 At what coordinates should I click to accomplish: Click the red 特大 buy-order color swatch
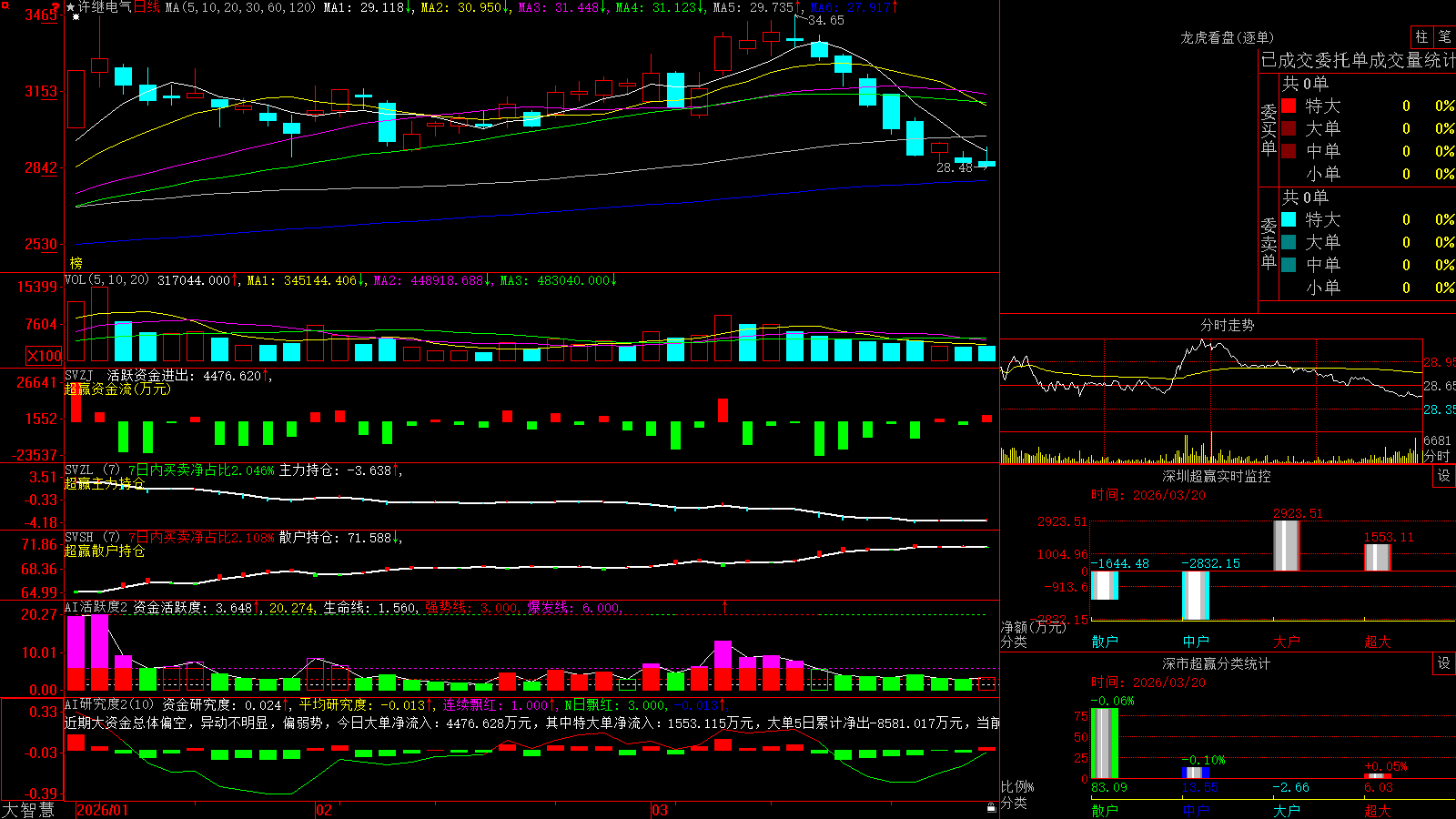(x=1289, y=106)
